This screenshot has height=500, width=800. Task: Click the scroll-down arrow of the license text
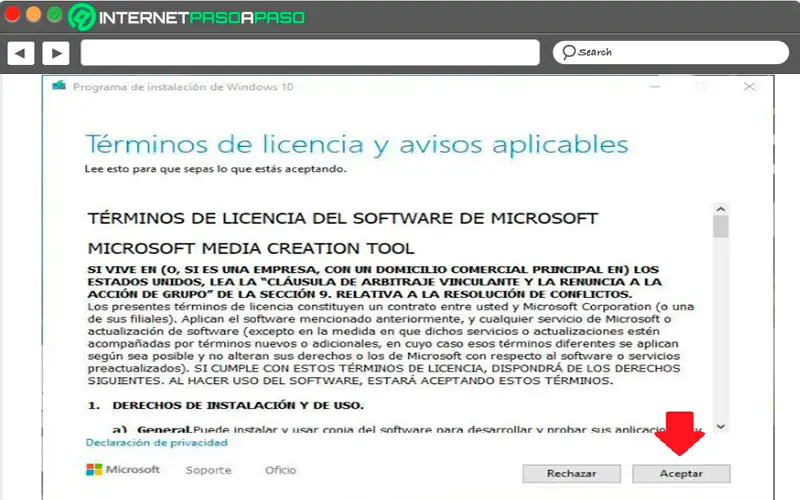point(720,427)
